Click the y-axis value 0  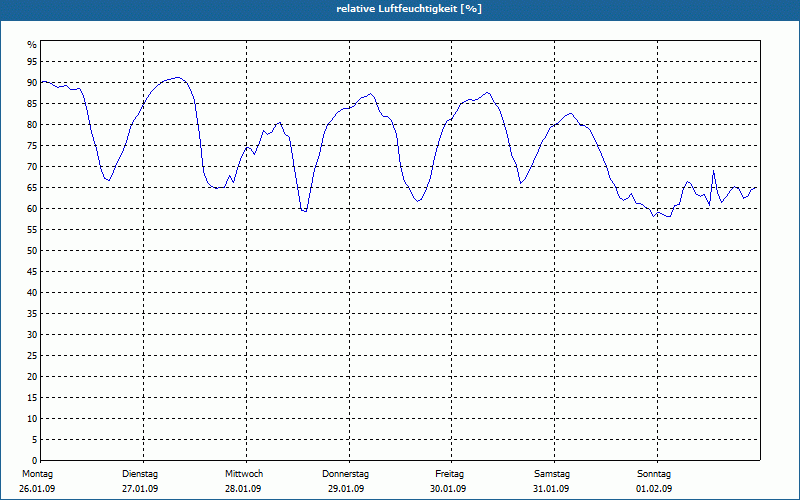tap(35, 460)
